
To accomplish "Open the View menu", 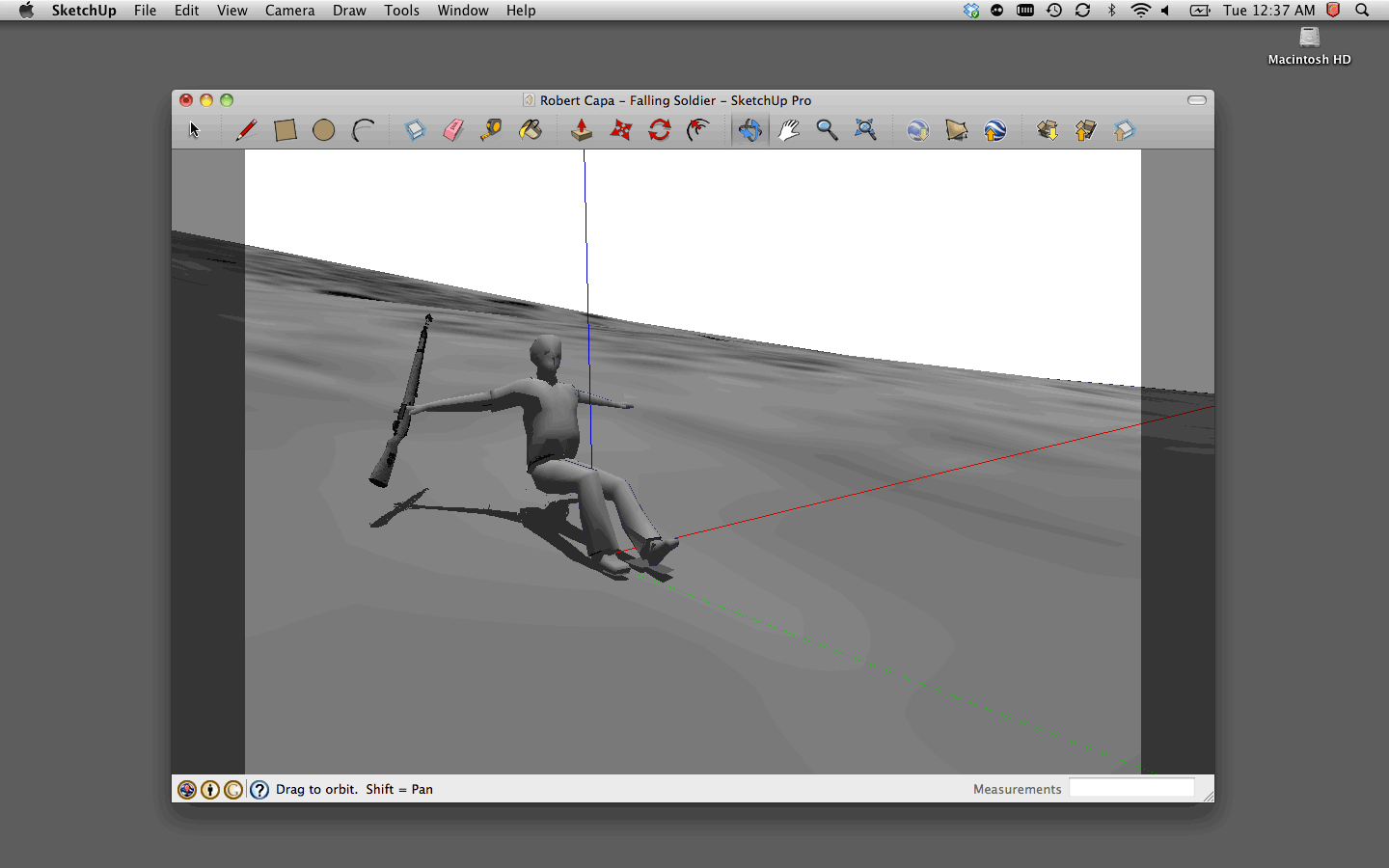I will (232, 11).
